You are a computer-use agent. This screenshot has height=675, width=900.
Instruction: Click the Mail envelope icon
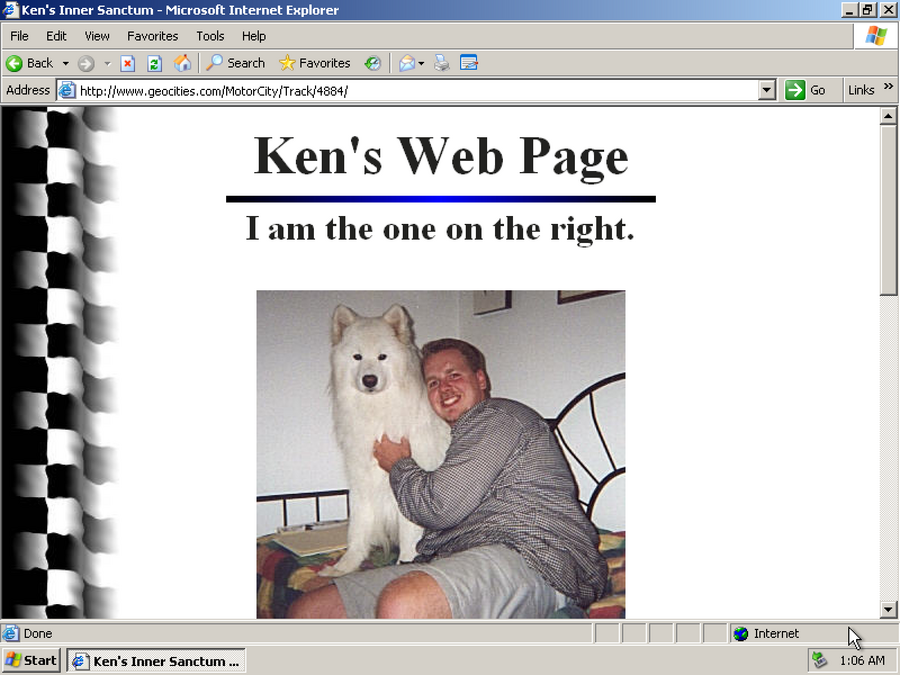coord(407,63)
